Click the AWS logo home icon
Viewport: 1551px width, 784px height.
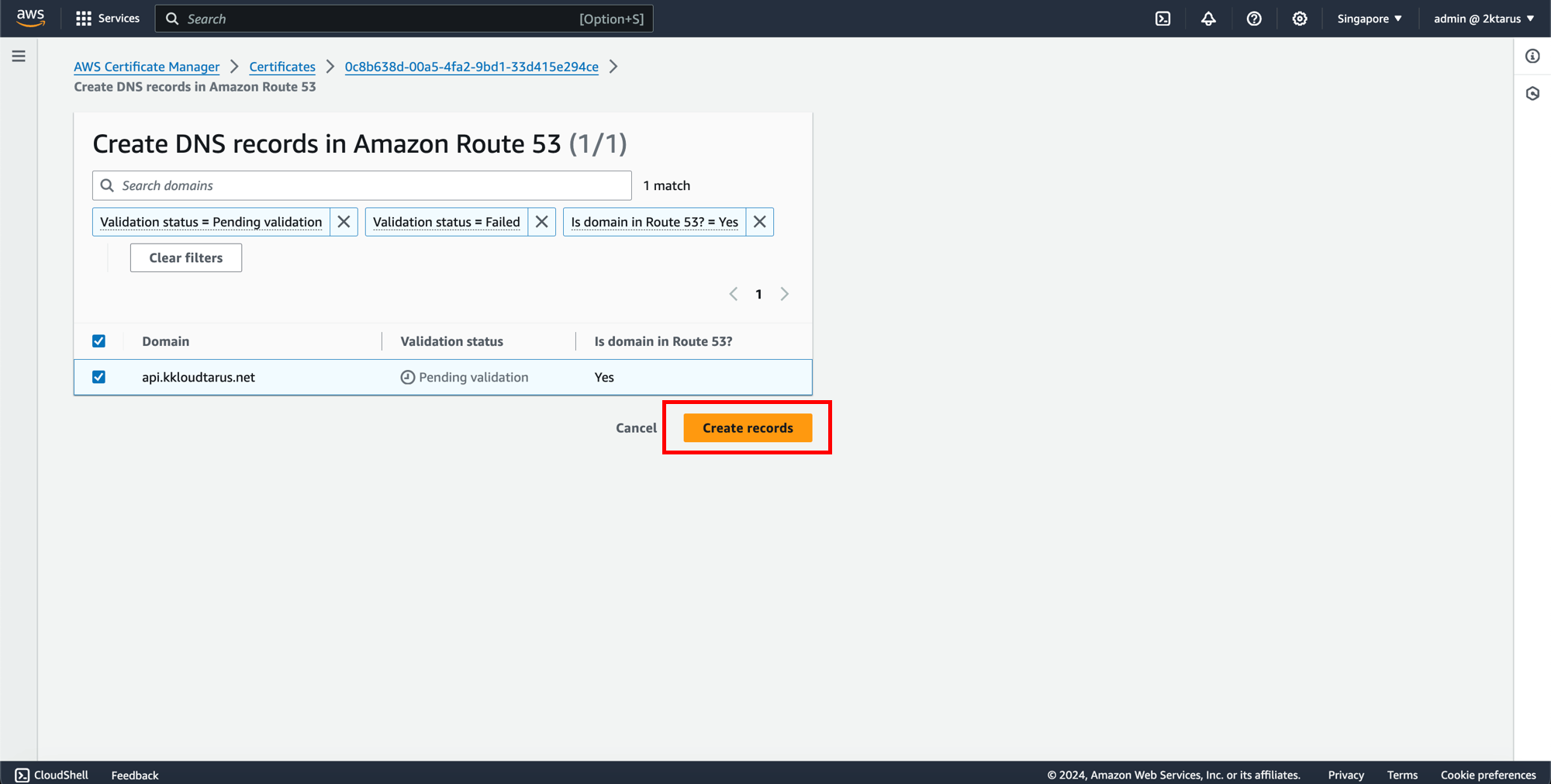click(x=31, y=18)
